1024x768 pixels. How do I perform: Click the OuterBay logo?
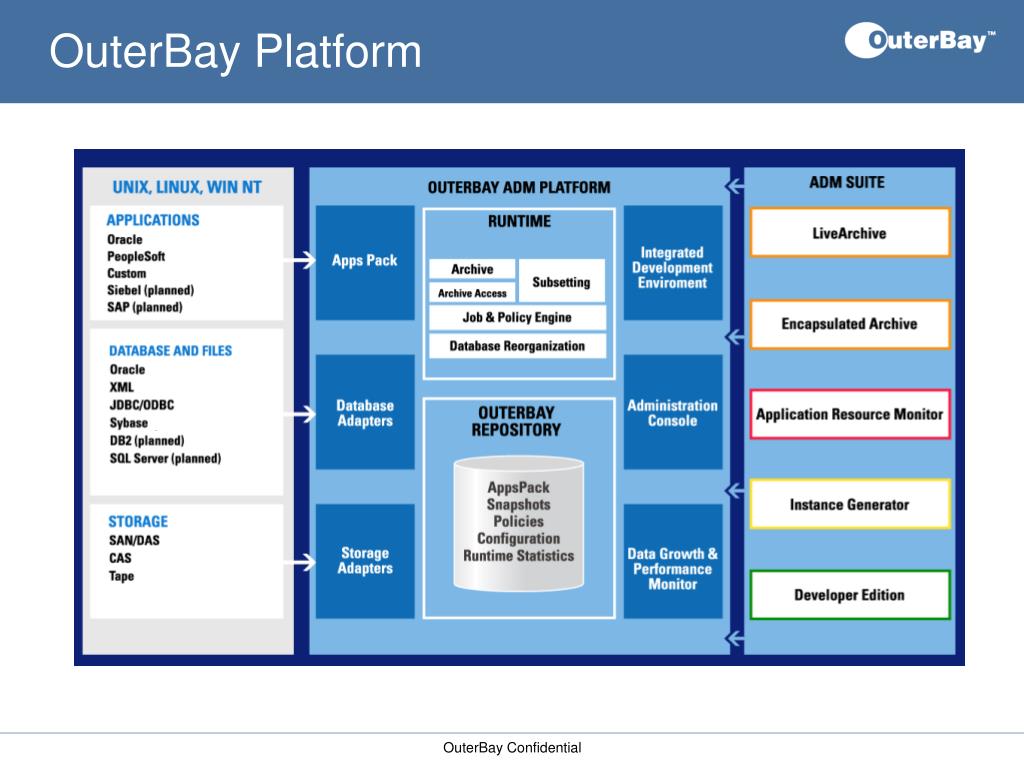pyautogui.click(x=920, y=40)
